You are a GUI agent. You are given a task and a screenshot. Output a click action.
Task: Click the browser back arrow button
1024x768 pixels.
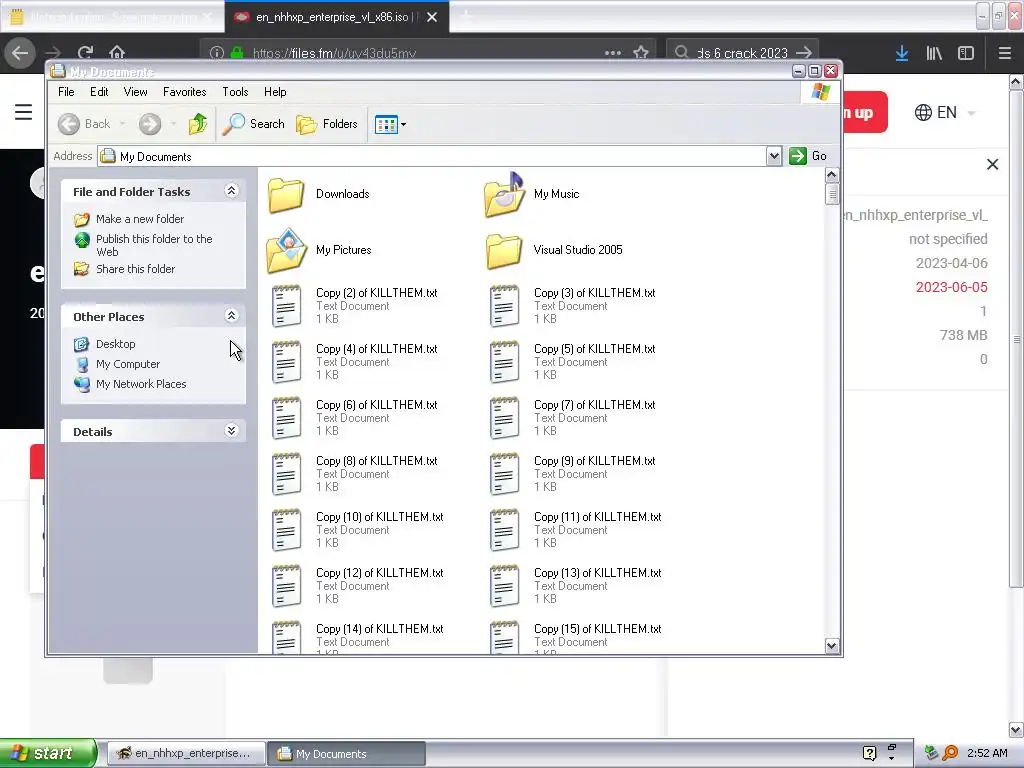[20, 53]
